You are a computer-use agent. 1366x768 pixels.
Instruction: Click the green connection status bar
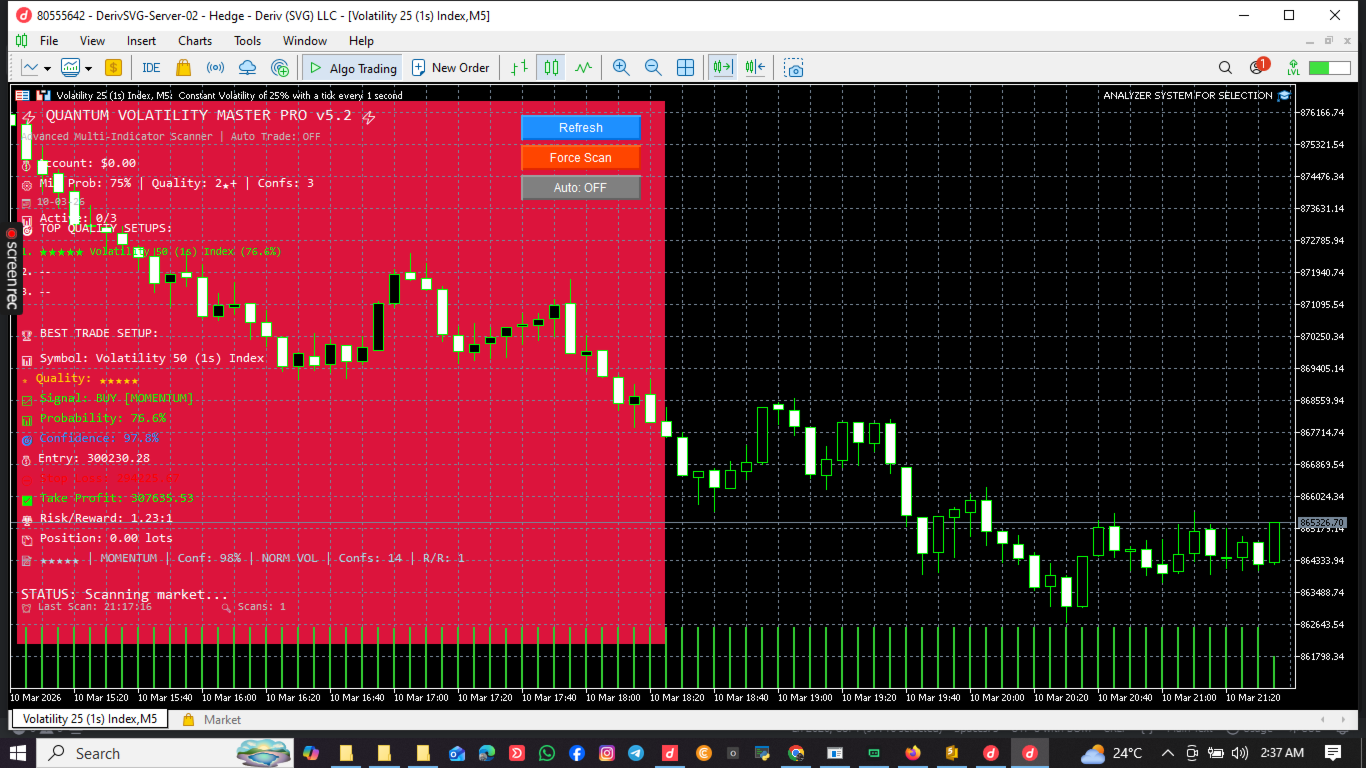[1330, 68]
